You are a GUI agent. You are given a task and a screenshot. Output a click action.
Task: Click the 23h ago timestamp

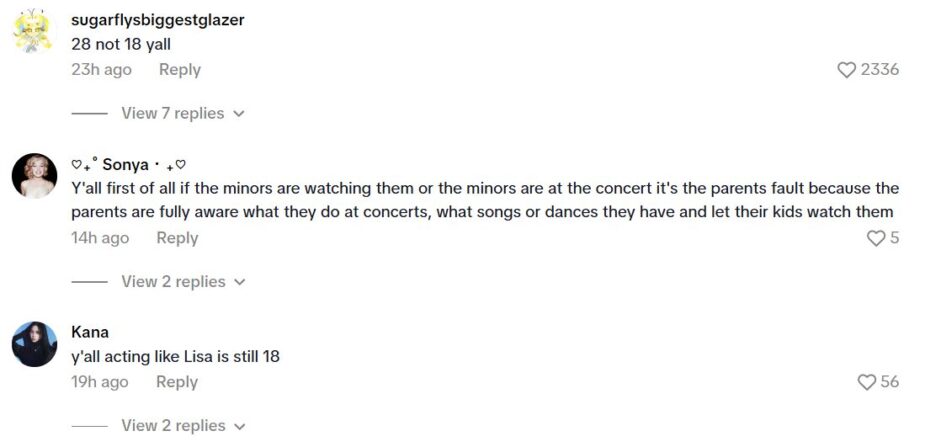point(101,70)
